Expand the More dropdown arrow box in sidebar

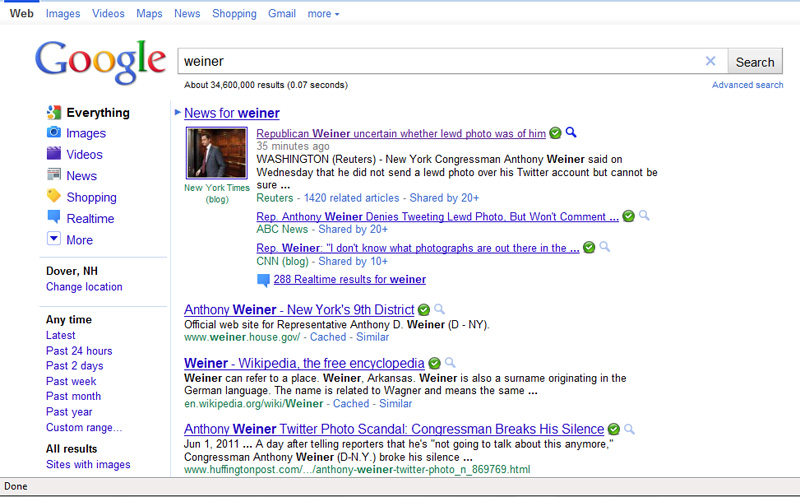coord(54,238)
